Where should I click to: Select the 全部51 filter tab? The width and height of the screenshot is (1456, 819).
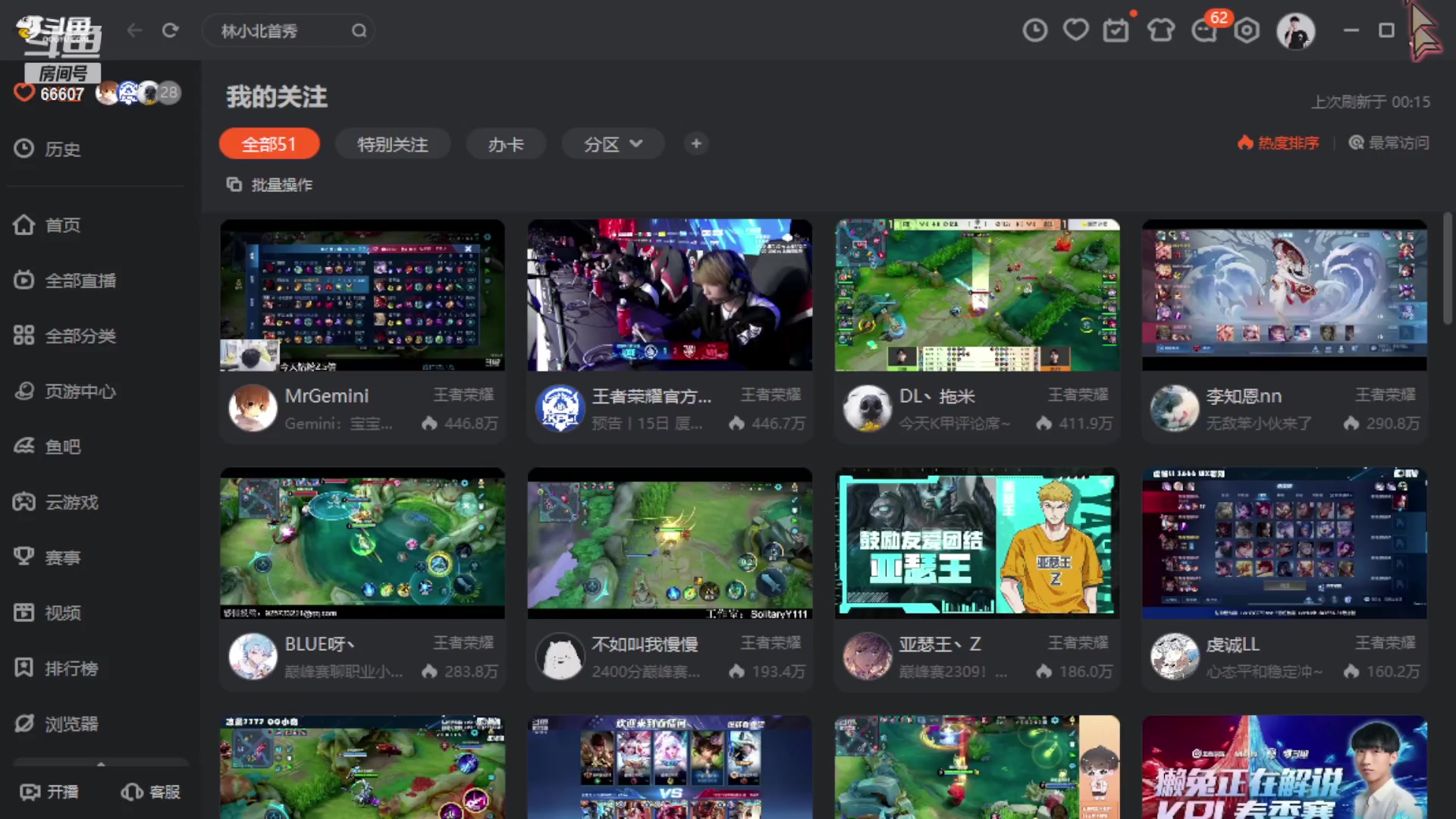click(269, 144)
